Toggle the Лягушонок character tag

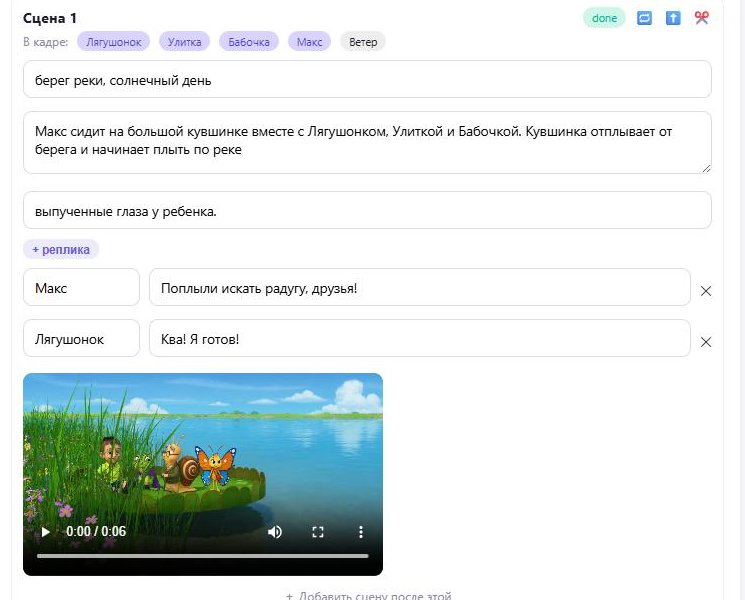coord(114,42)
